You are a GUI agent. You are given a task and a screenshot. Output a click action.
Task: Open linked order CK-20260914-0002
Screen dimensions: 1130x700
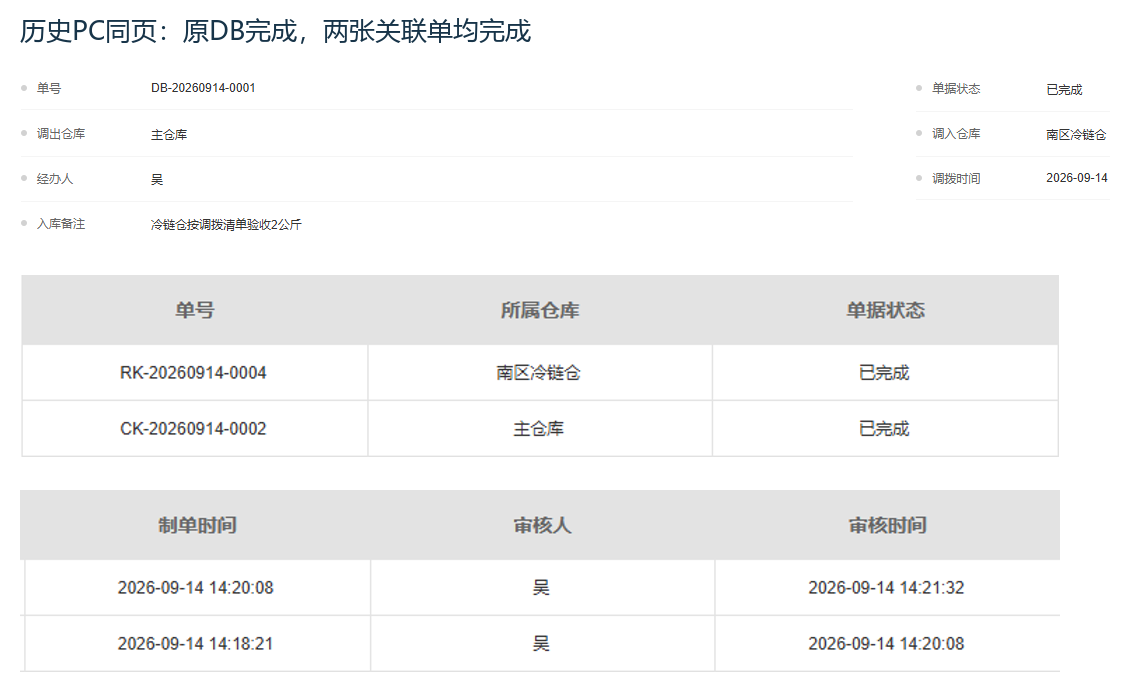193,429
